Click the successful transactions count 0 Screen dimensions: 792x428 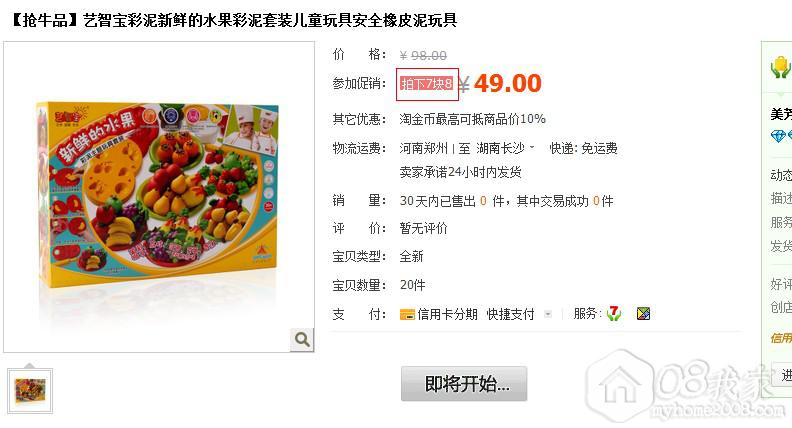[x=596, y=201]
